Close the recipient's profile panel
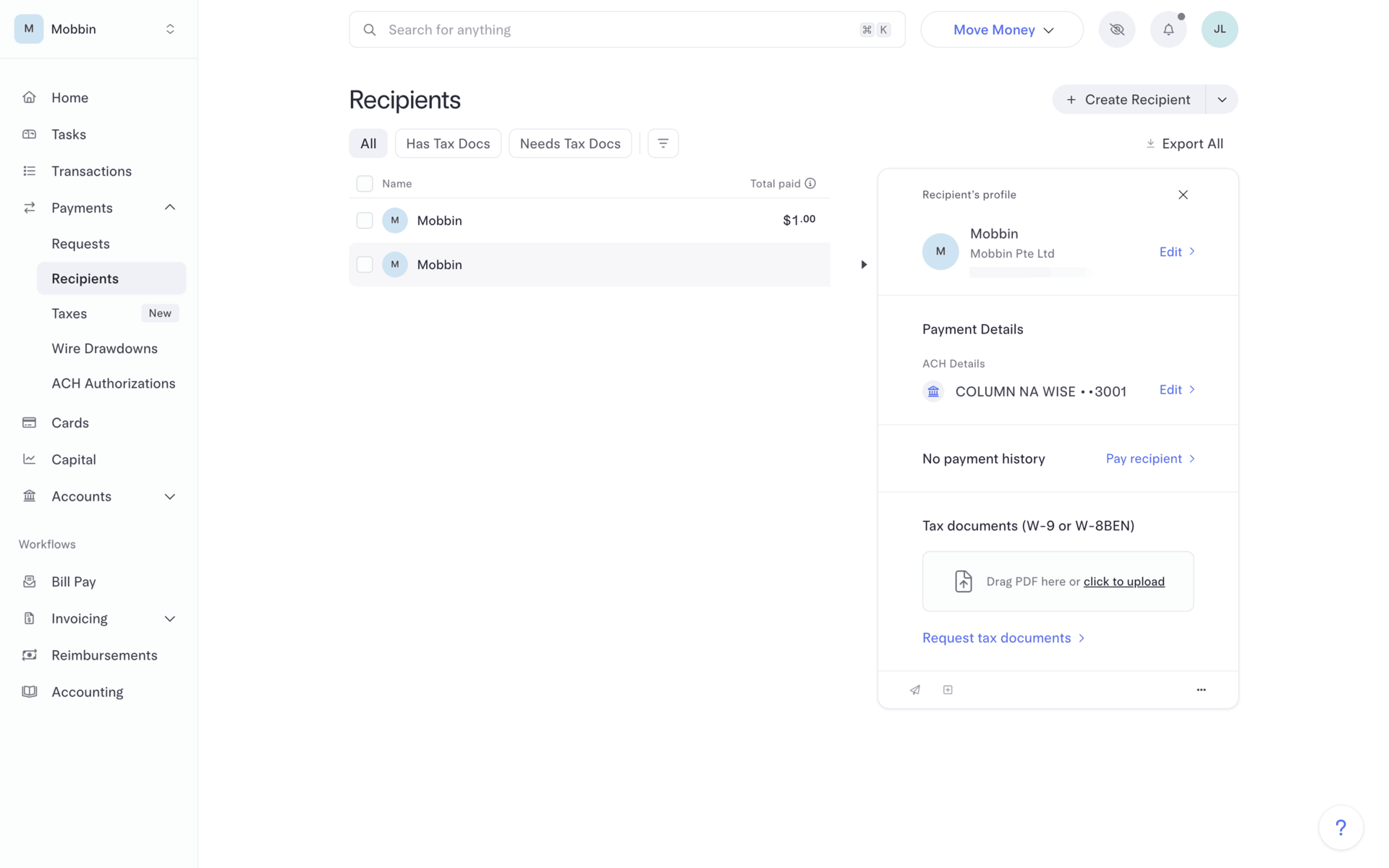1389x868 pixels. 1184,195
